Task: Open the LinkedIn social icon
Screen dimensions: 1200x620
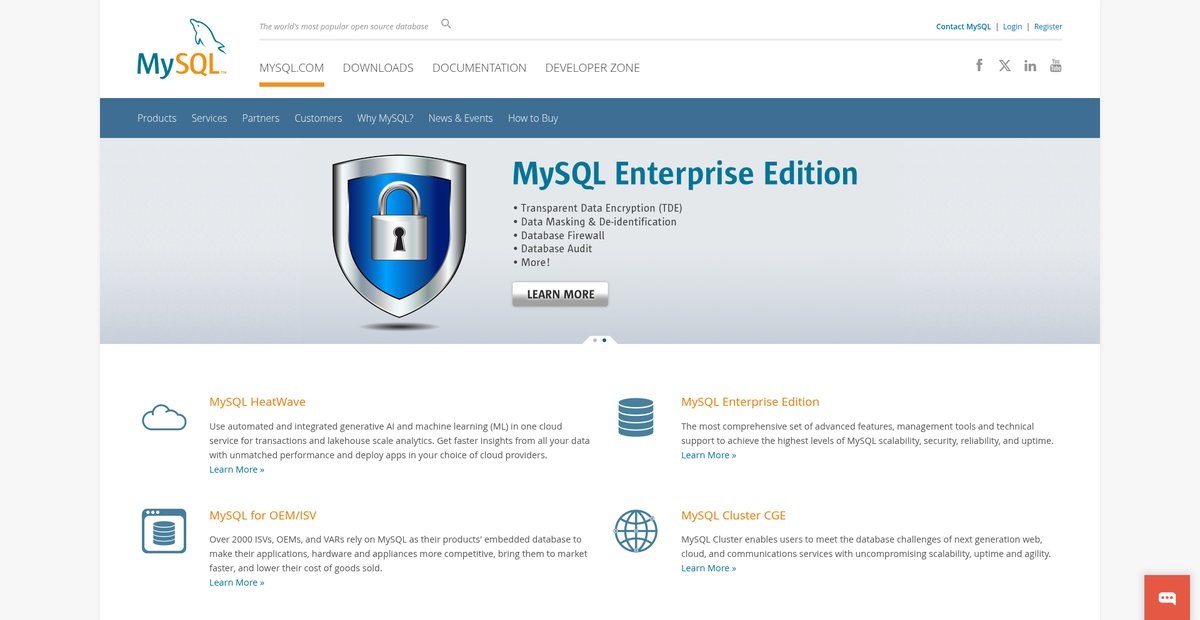Action: [x=1030, y=66]
